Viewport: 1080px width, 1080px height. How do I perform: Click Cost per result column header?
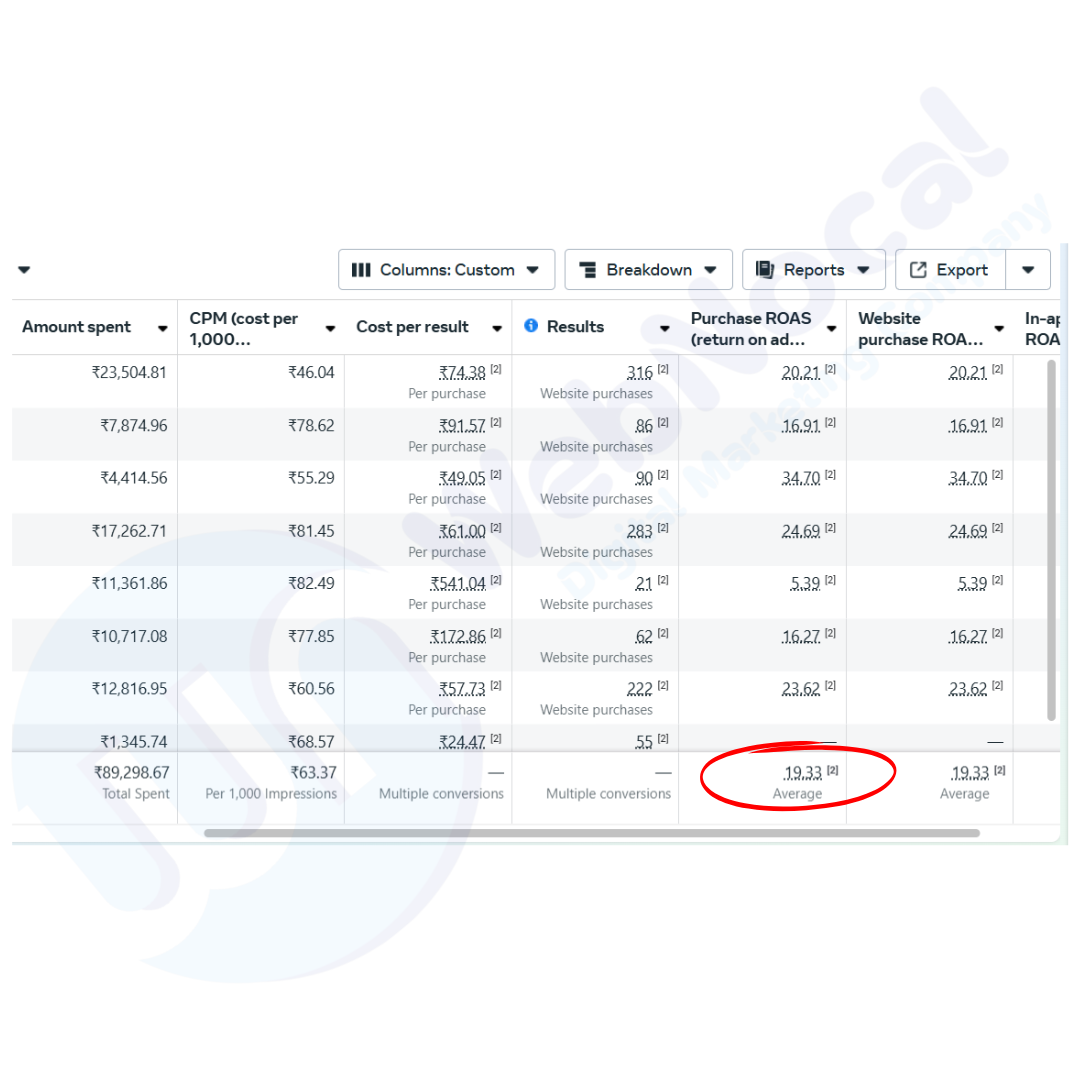point(413,327)
